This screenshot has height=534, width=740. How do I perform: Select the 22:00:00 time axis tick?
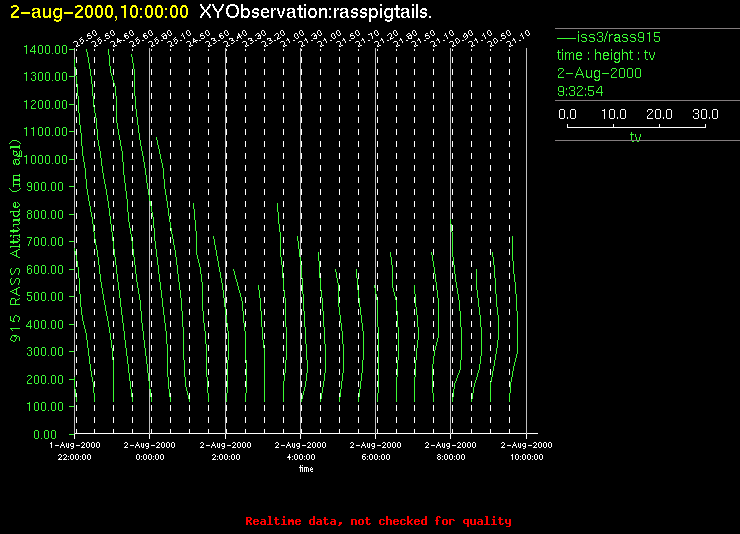(x=75, y=455)
